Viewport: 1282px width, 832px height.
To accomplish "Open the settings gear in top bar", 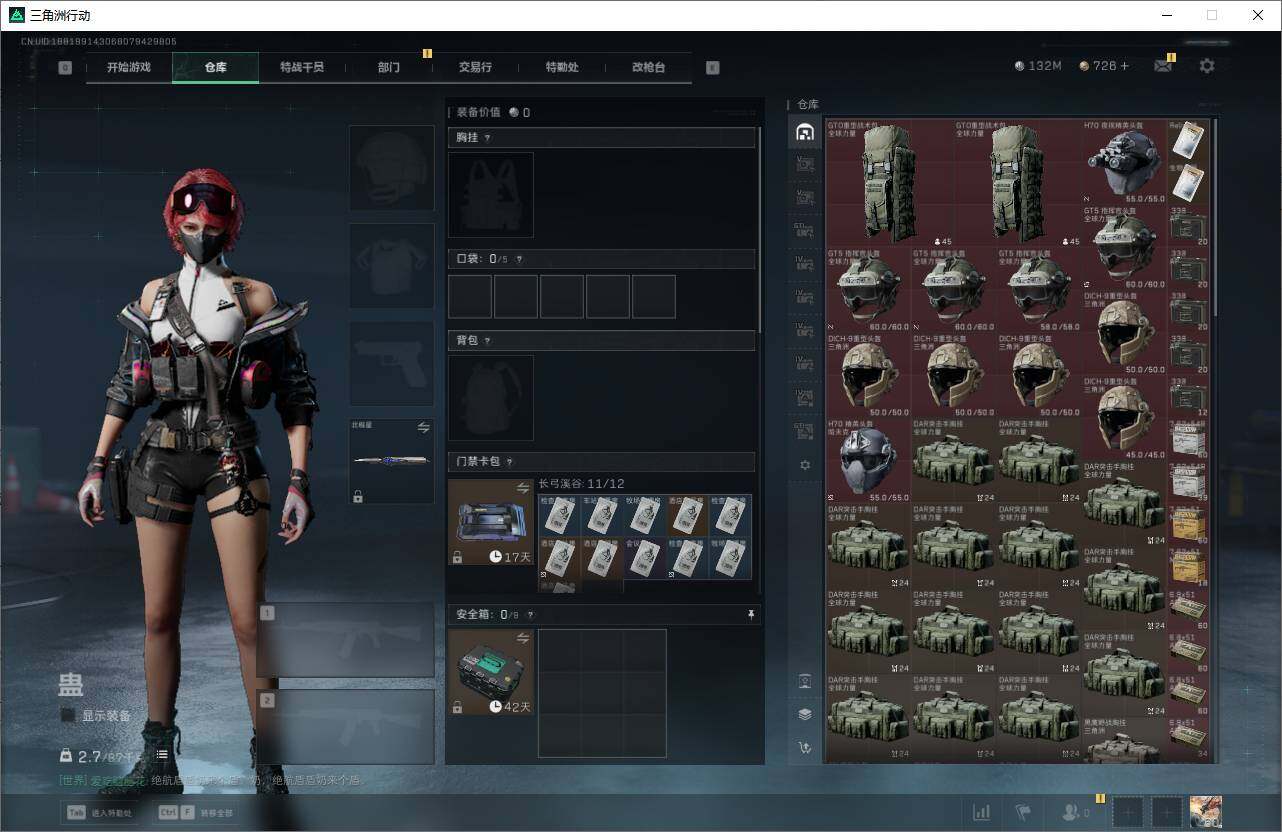I will click(x=1207, y=66).
